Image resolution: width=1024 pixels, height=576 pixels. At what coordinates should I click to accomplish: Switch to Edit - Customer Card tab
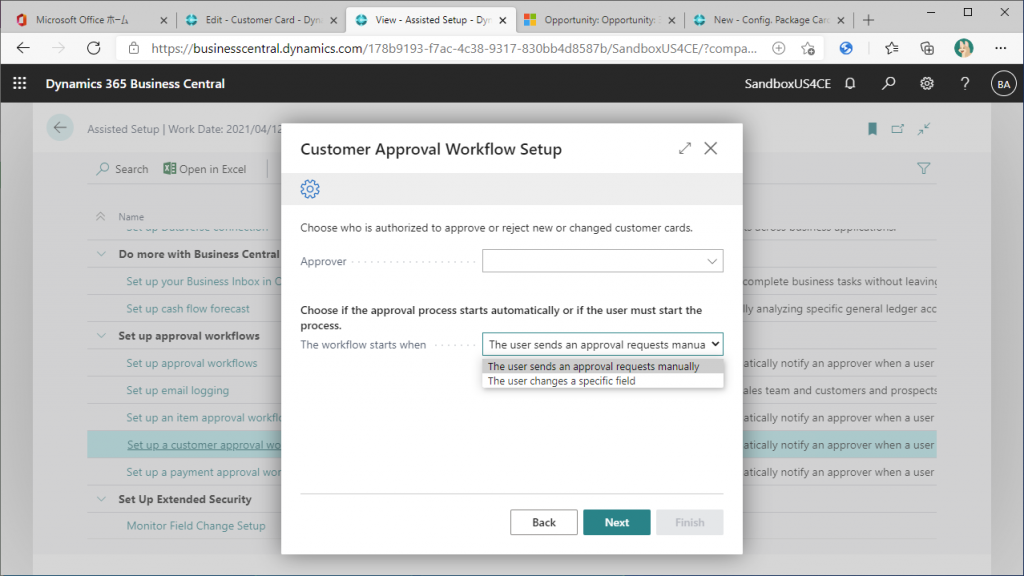click(x=263, y=20)
